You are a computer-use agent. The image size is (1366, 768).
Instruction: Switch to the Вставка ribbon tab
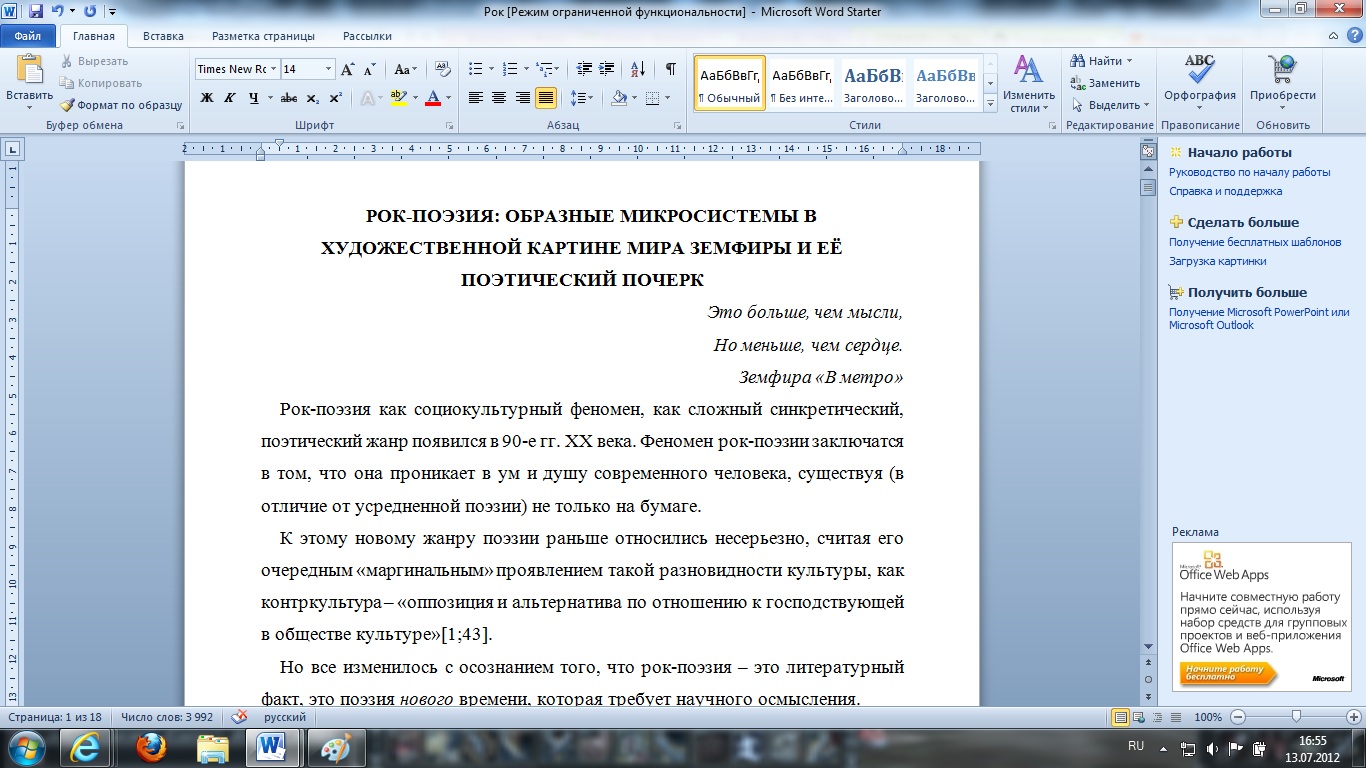pyautogui.click(x=163, y=36)
